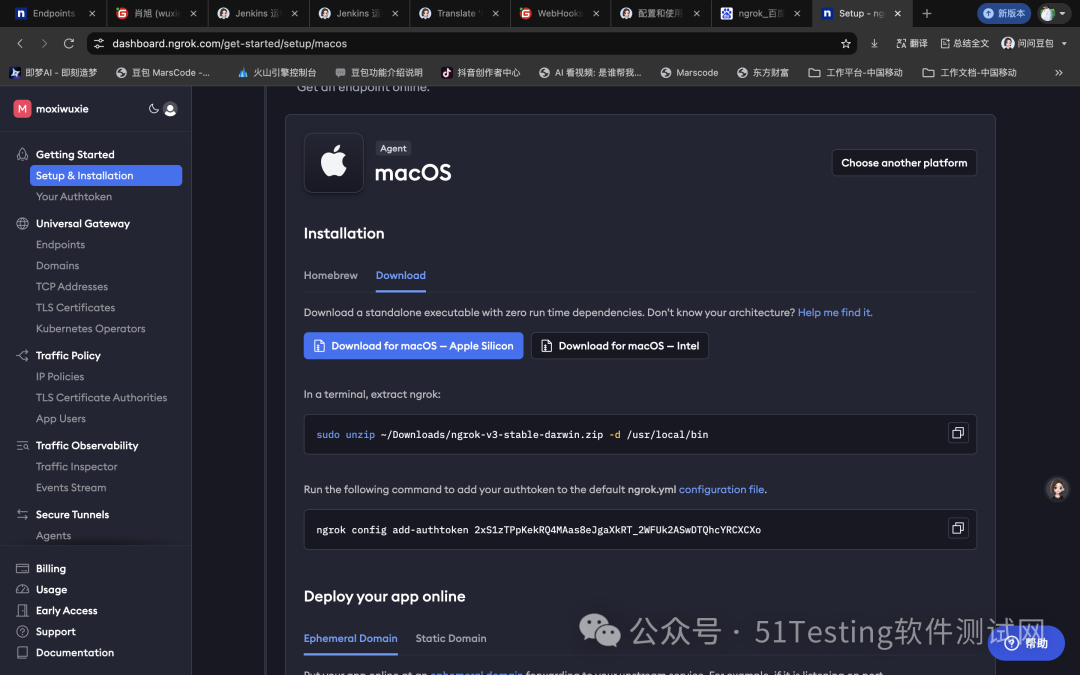1080x675 pixels.
Task: Open Domains in sidebar
Action: coord(57,265)
